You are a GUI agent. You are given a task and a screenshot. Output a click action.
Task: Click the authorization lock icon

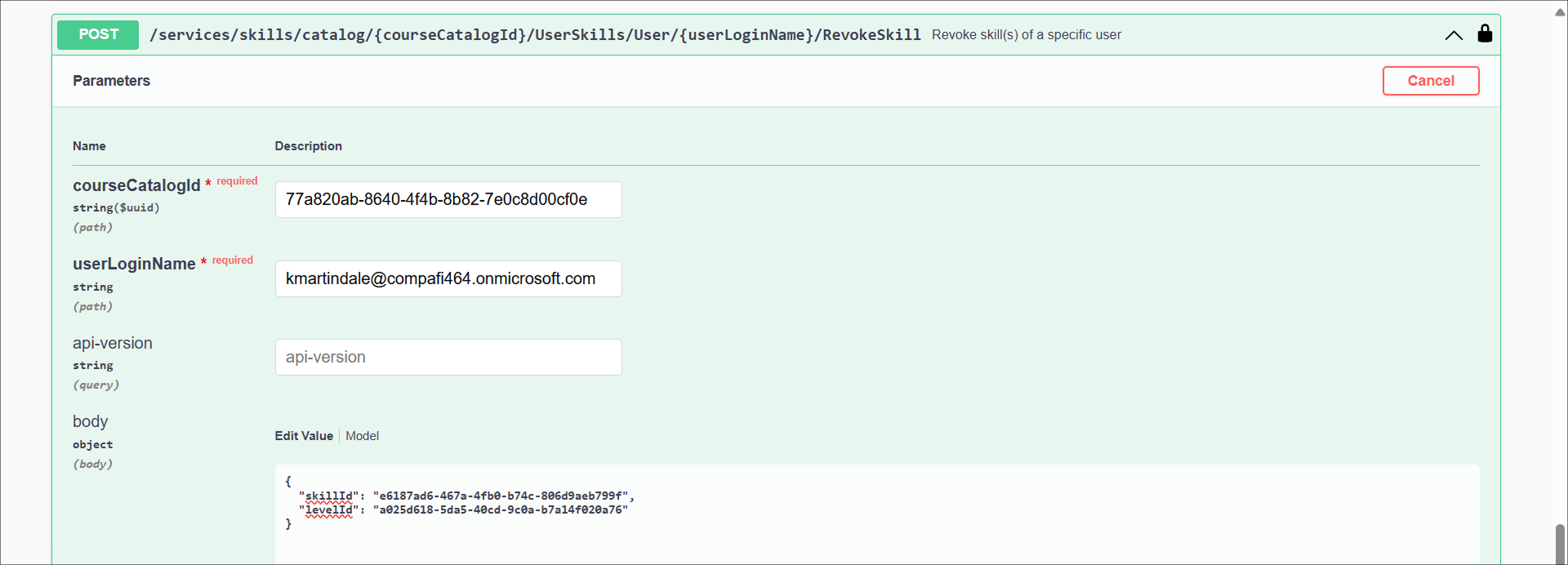point(1485,33)
